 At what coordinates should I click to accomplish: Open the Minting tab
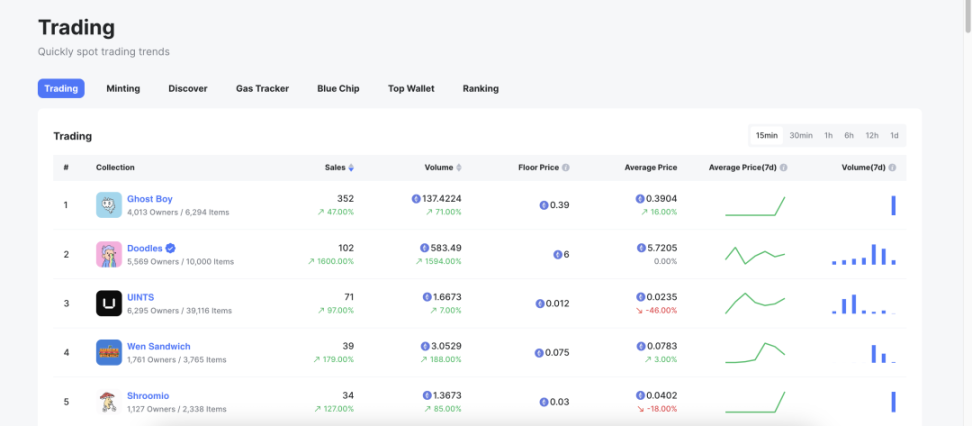[123, 89]
